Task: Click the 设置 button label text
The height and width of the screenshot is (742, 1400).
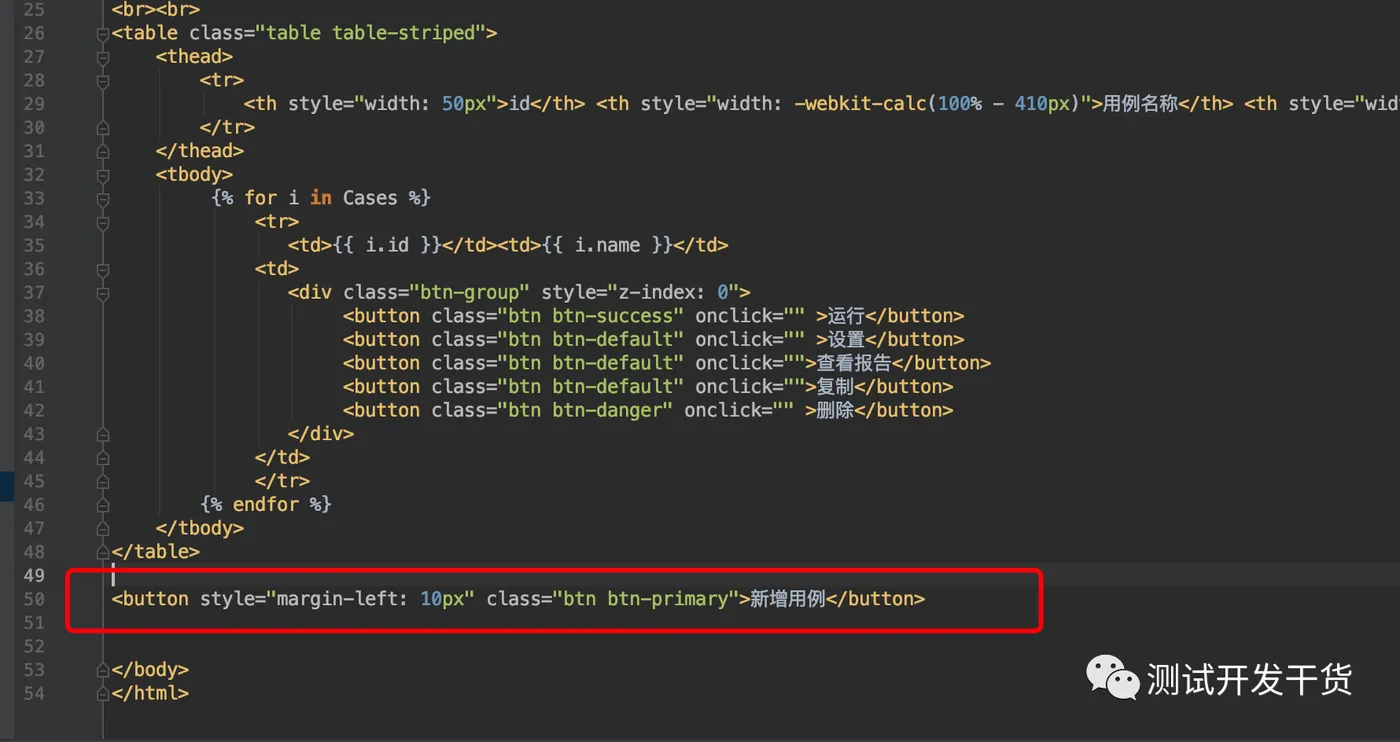Action: (846, 340)
